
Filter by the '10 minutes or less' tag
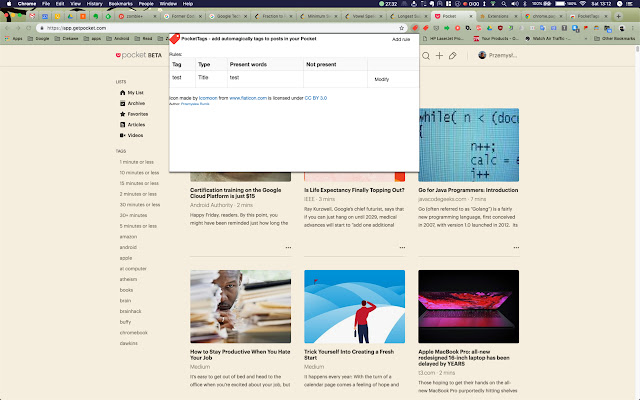pyautogui.click(x=139, y=173)
